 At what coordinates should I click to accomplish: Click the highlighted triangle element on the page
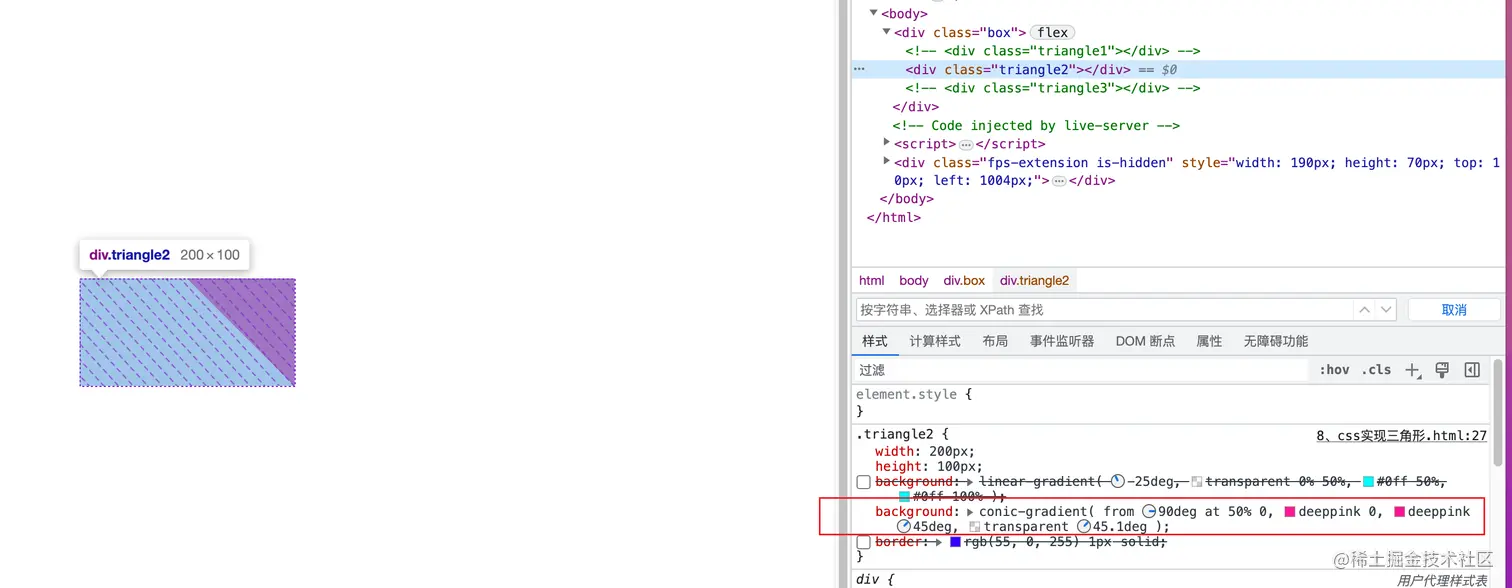point(188,332)
